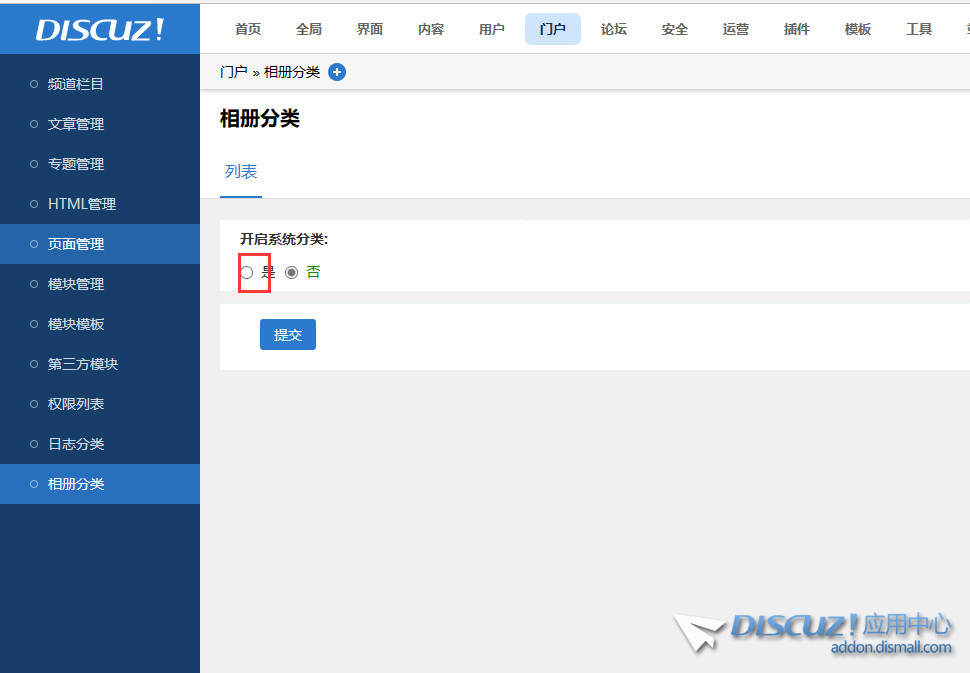Select the 列表 tab under 相册分类

(x=240, y=171)
